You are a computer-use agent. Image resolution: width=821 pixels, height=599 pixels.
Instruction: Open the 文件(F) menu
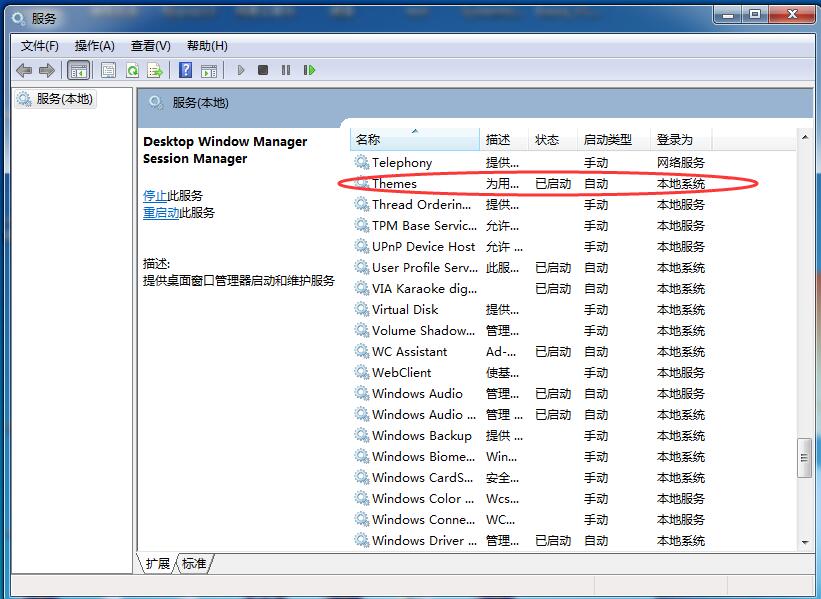pos(40,46)
